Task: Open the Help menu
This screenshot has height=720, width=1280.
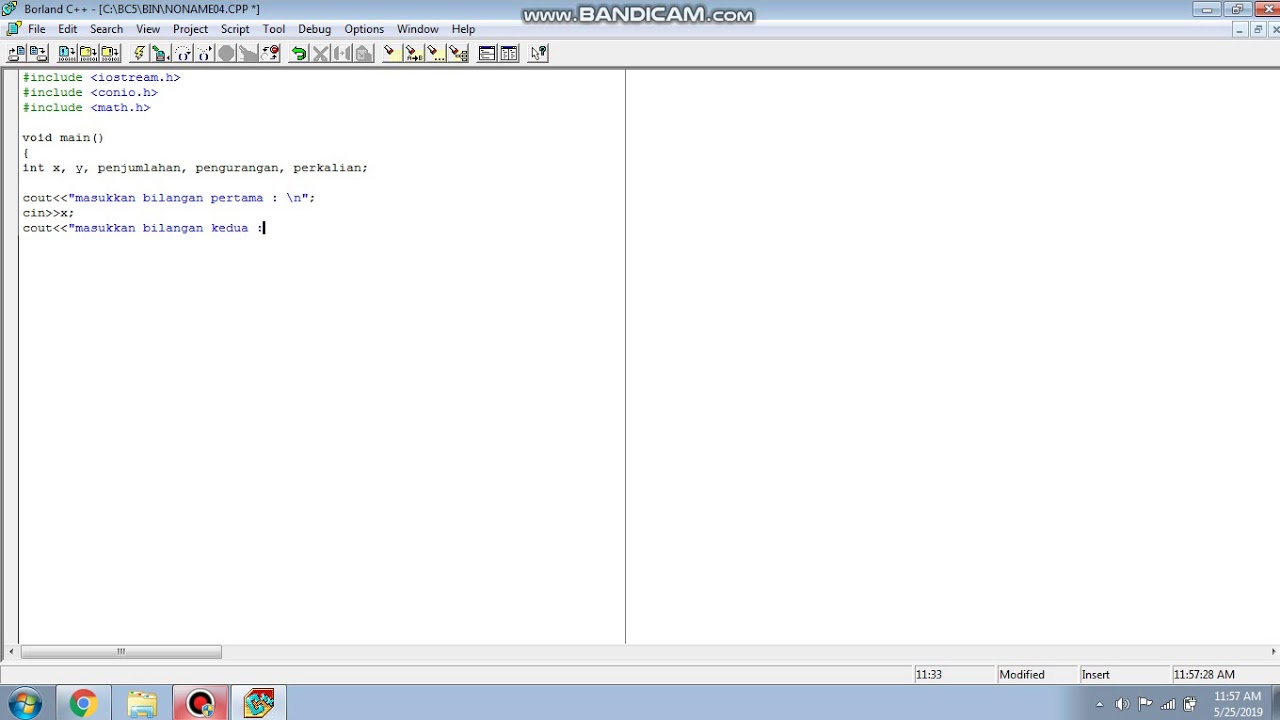Action: coord(463,29)
